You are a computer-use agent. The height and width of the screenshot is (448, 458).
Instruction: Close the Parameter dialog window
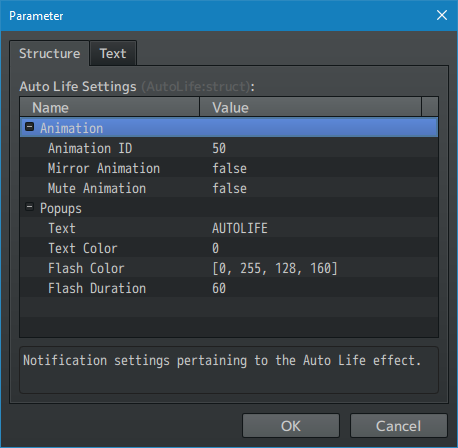[442, 15]
